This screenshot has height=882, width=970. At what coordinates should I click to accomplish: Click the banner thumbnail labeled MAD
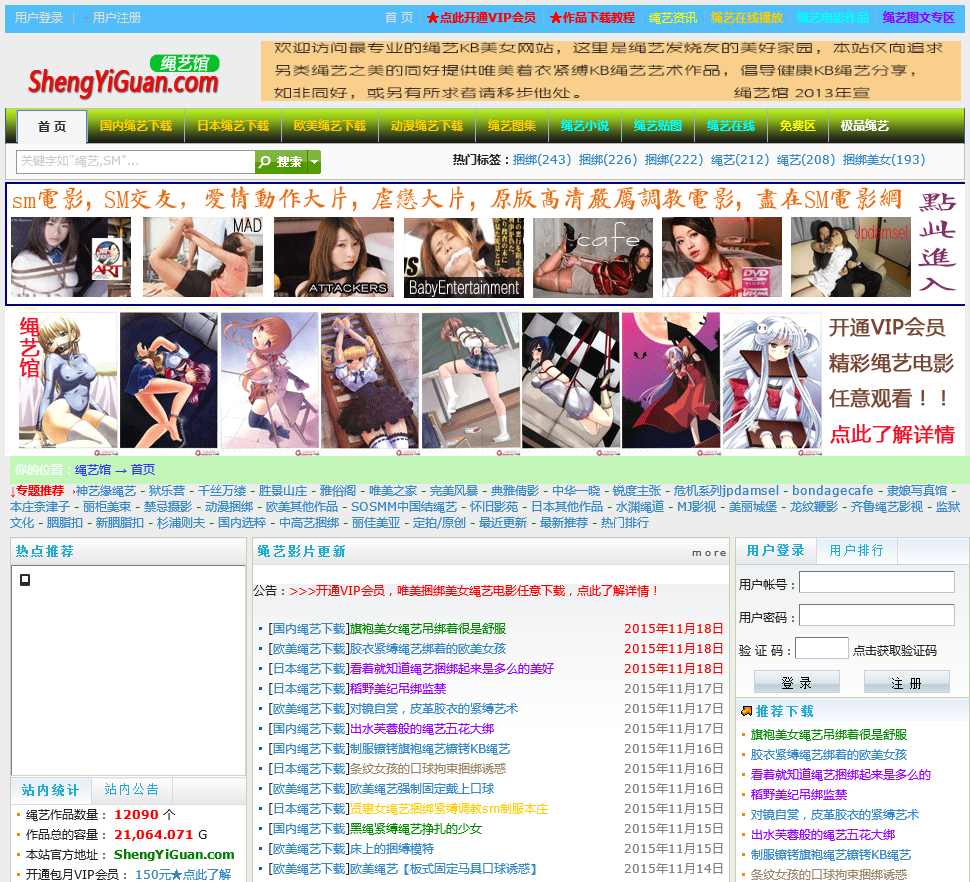pos(203,257)
